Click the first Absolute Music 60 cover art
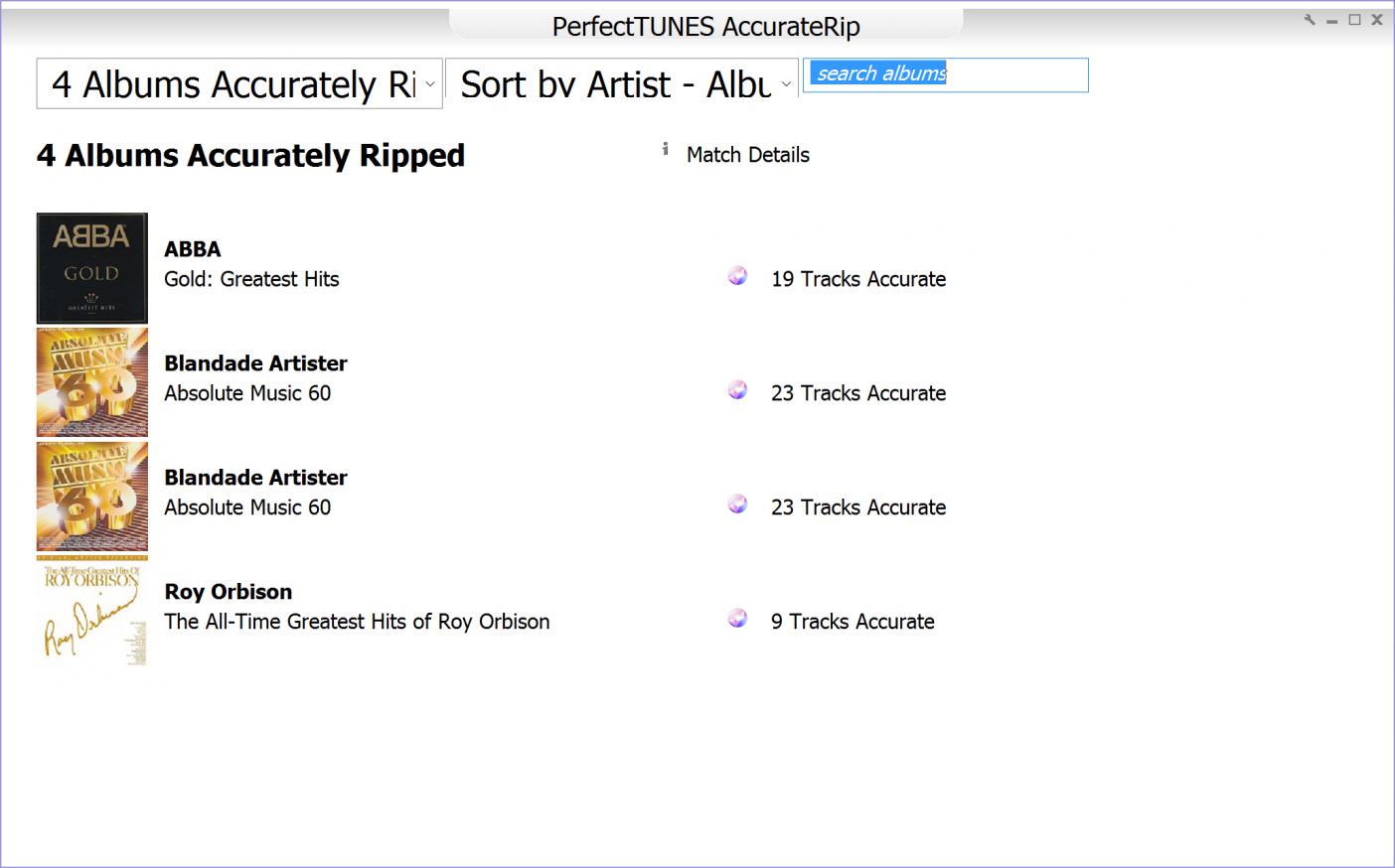This screenshot has width=1395, height=868. click(x=92, y=382)
